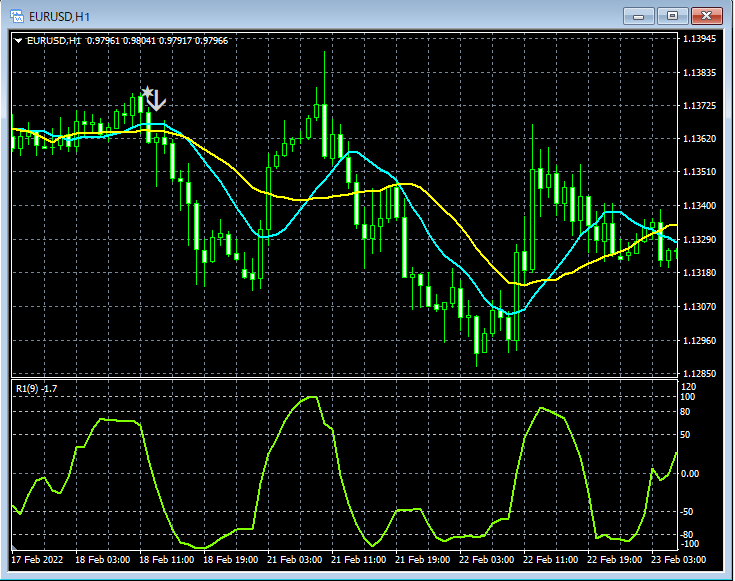Click indicator scale value -50
The width and height of the screenshot is (735, 581).
686,512
